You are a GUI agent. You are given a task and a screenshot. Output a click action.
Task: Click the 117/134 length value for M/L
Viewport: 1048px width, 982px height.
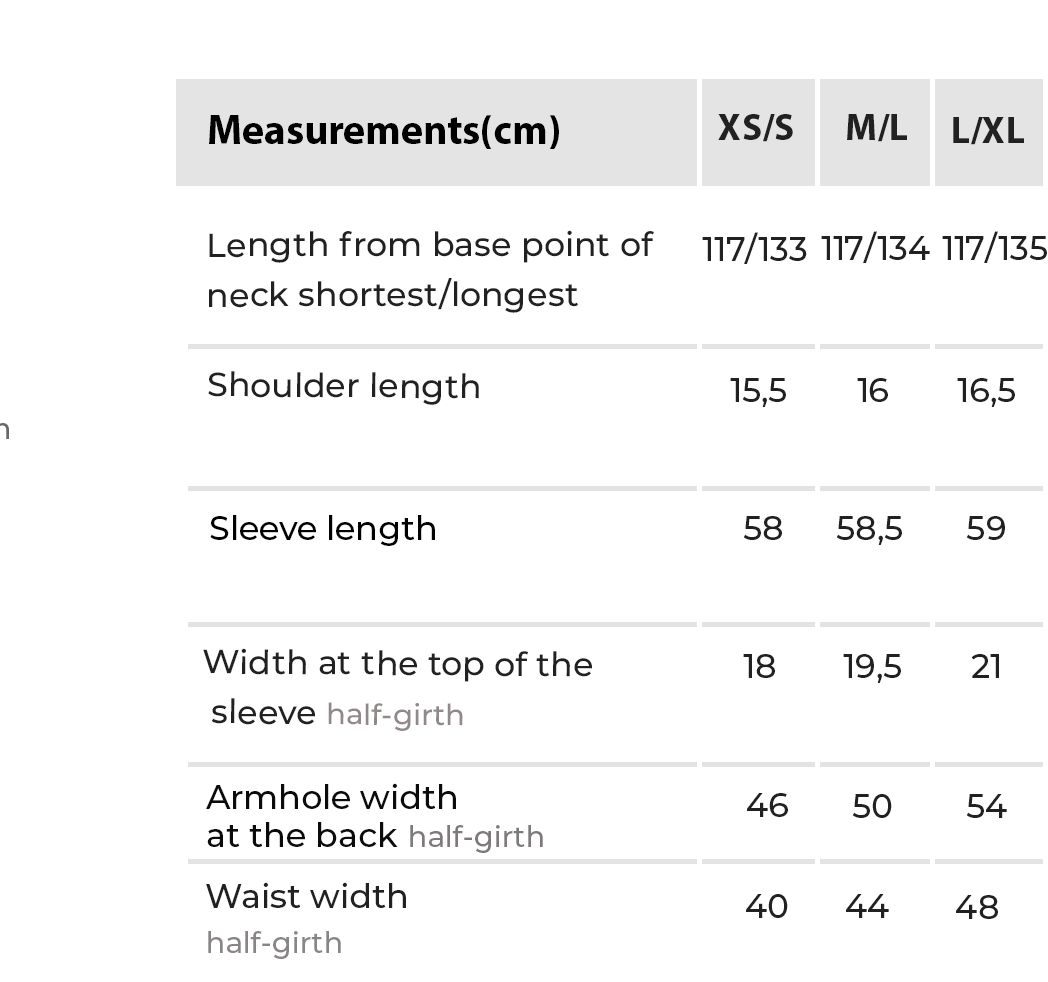point(875,250)
